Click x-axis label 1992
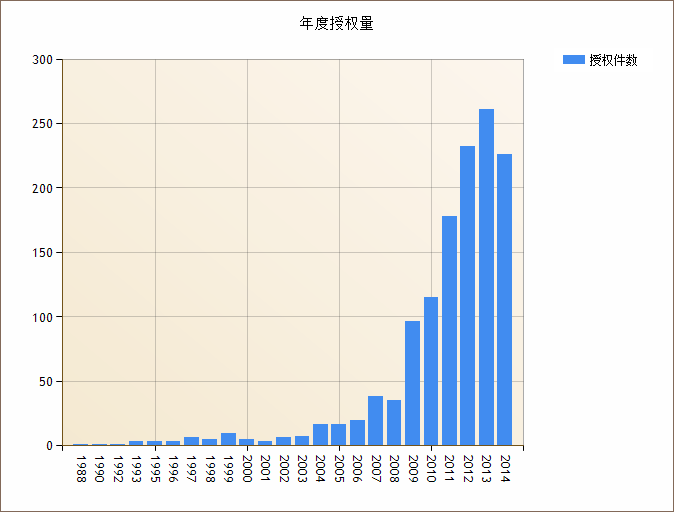Screen dimensions: 674x512 click(118, 469)
